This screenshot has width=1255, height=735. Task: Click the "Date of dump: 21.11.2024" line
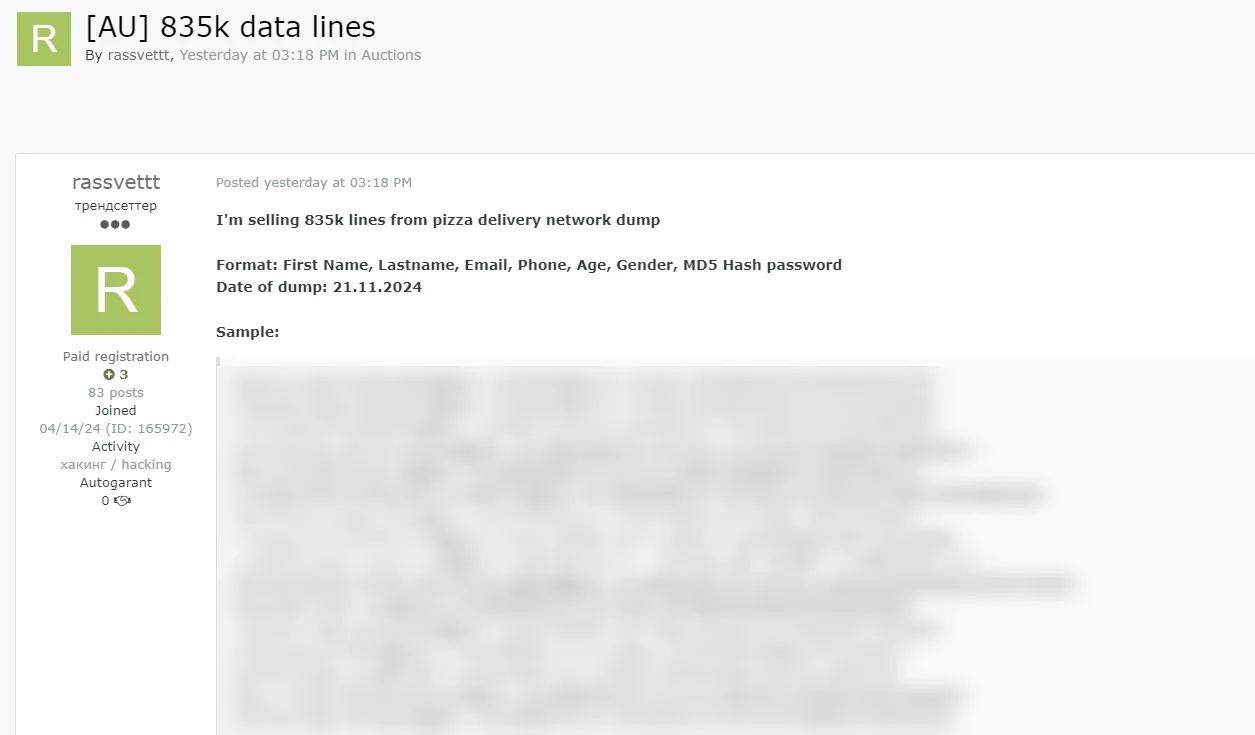click(x=319, y=287)
